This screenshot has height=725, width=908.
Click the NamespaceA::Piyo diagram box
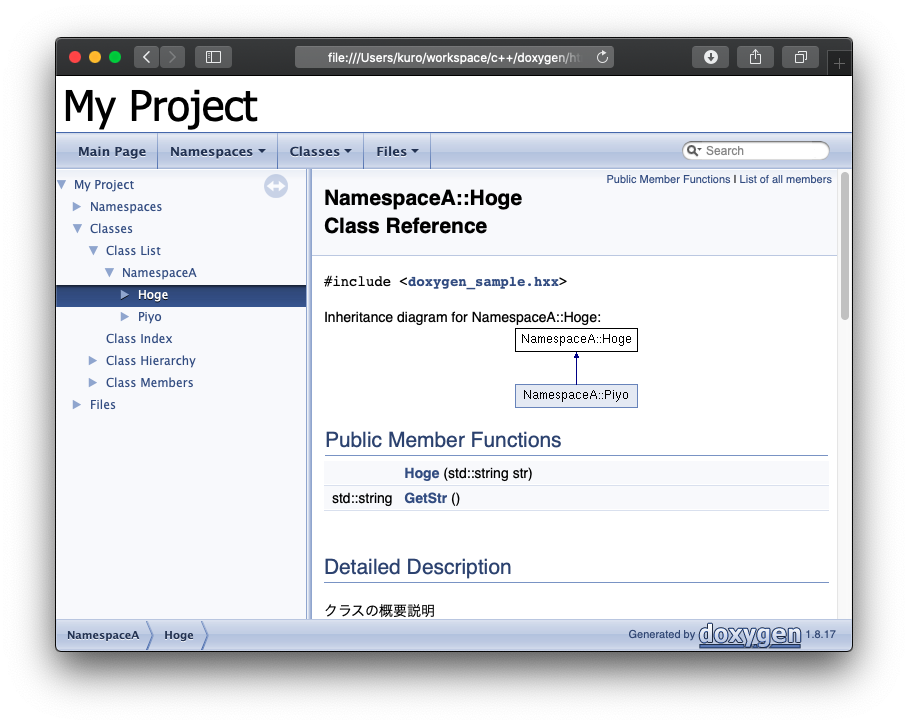point(576,396)
